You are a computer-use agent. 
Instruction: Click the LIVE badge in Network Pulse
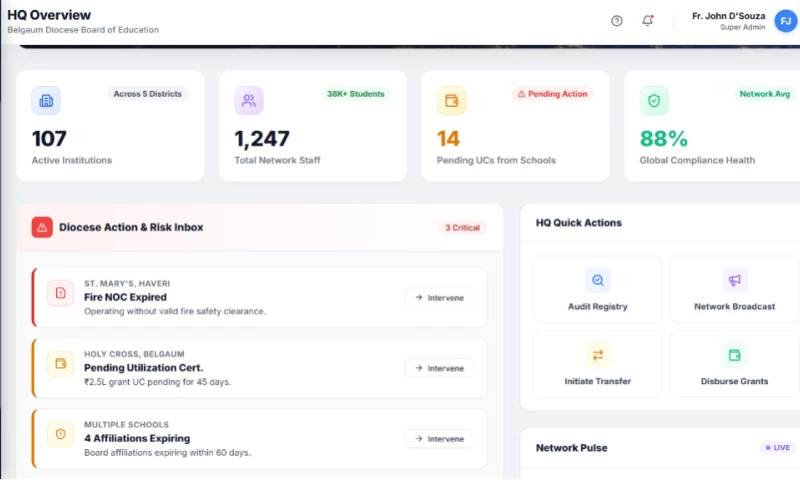pyautogui.click(x=778, y=447)
